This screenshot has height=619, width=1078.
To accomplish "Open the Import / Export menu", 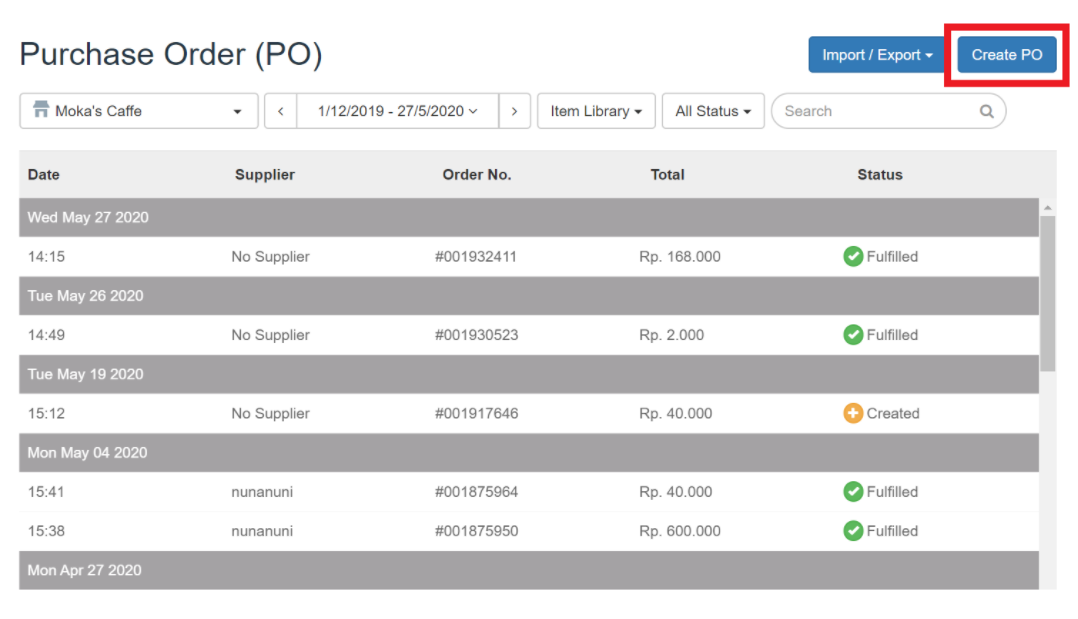I will tap(876, 55).
